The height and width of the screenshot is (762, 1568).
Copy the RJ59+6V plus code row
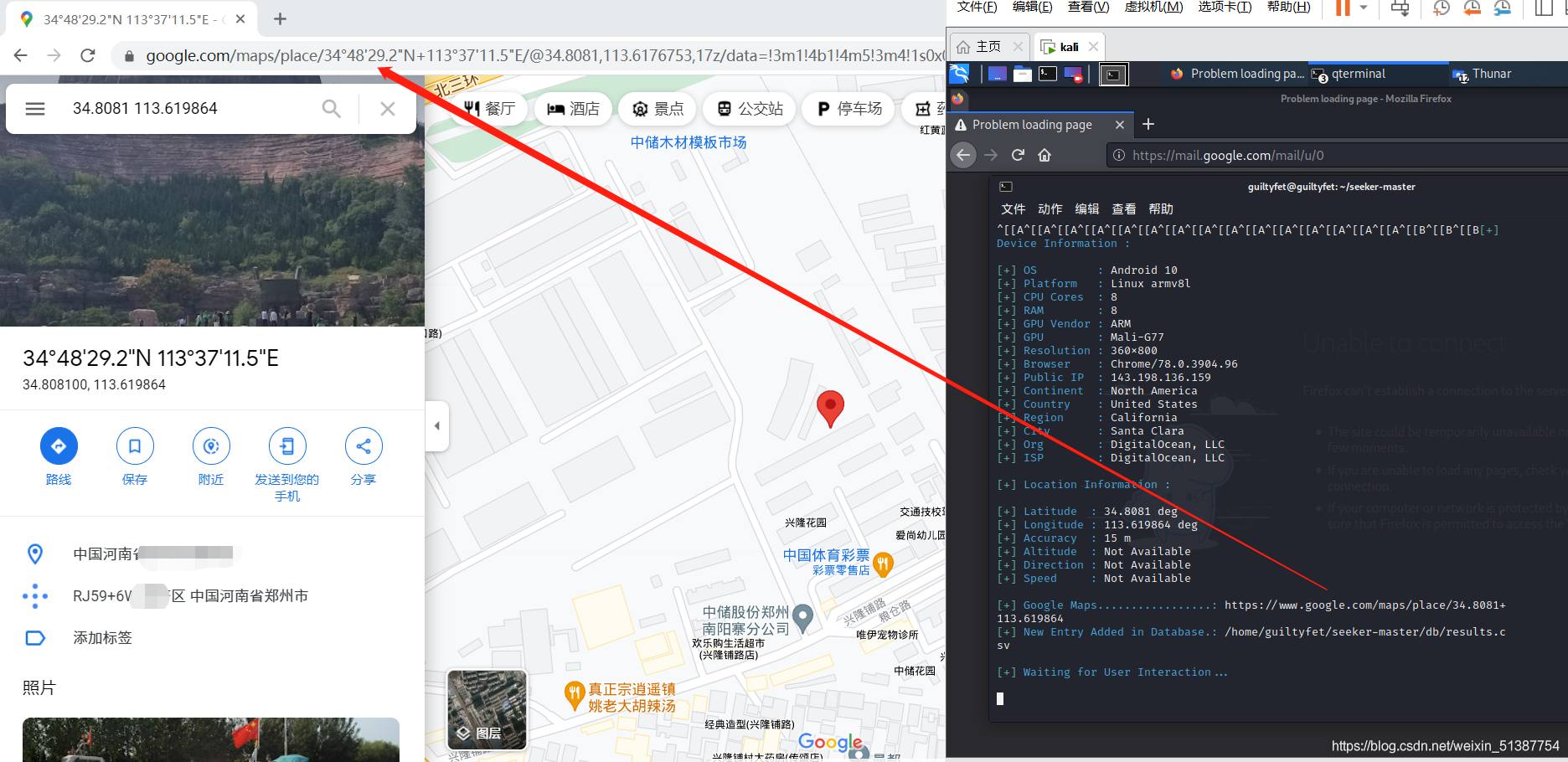tap(212, 596)
